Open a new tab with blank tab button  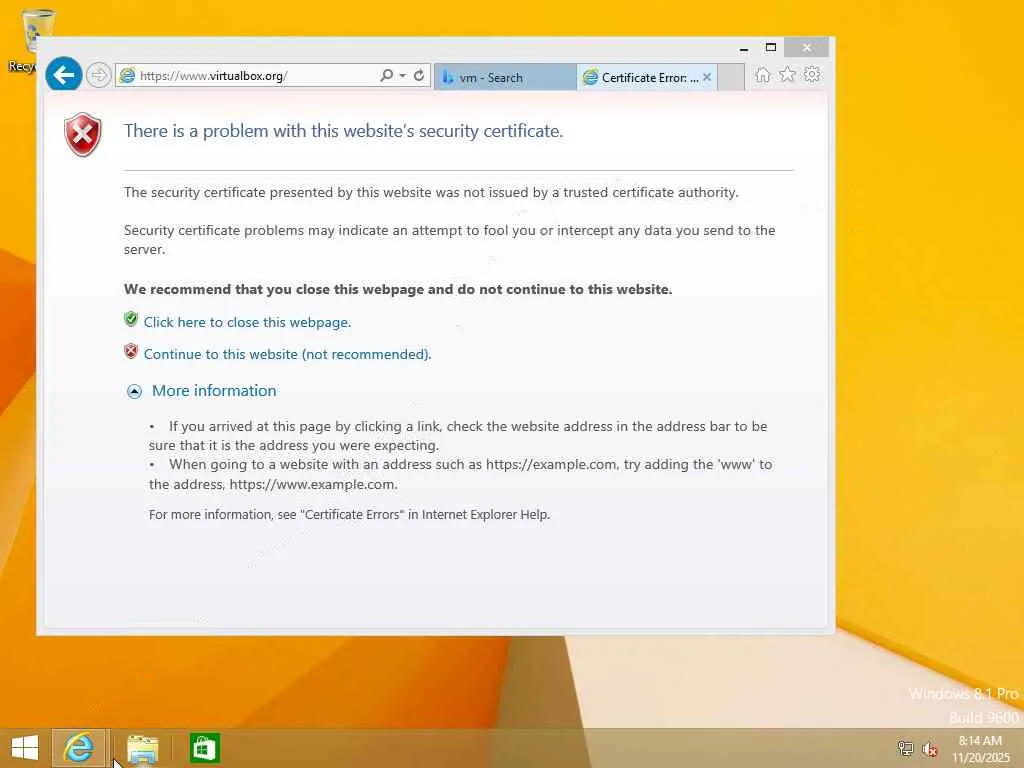731,77
